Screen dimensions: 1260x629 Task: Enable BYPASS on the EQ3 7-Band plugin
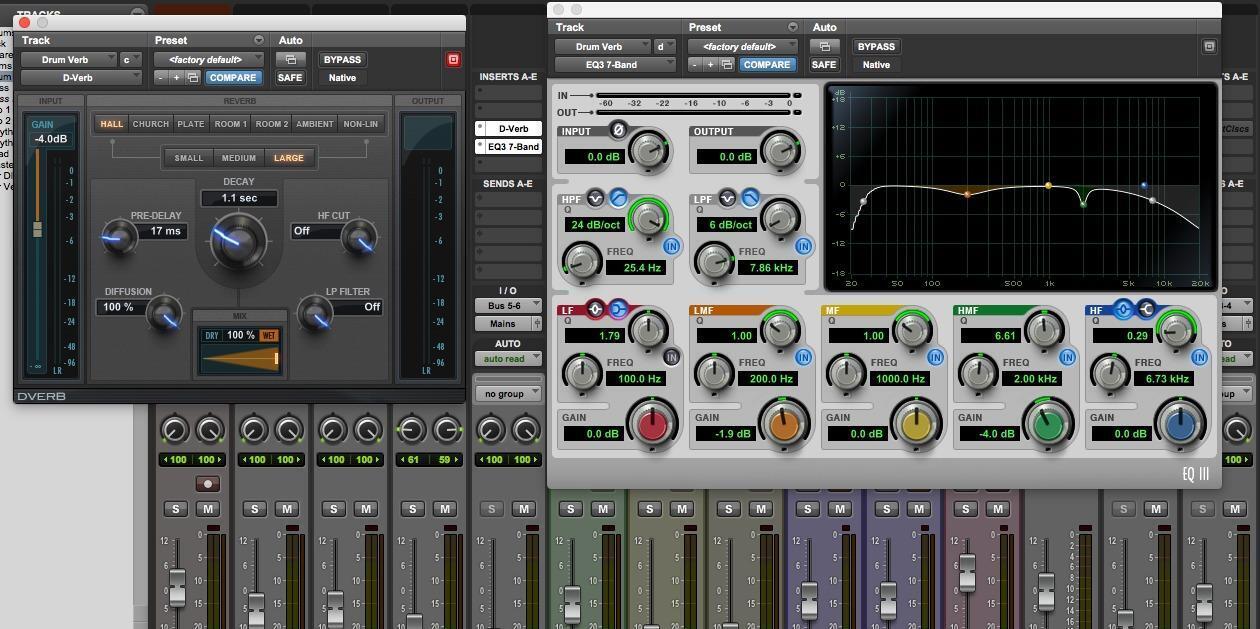click(875, 46)
